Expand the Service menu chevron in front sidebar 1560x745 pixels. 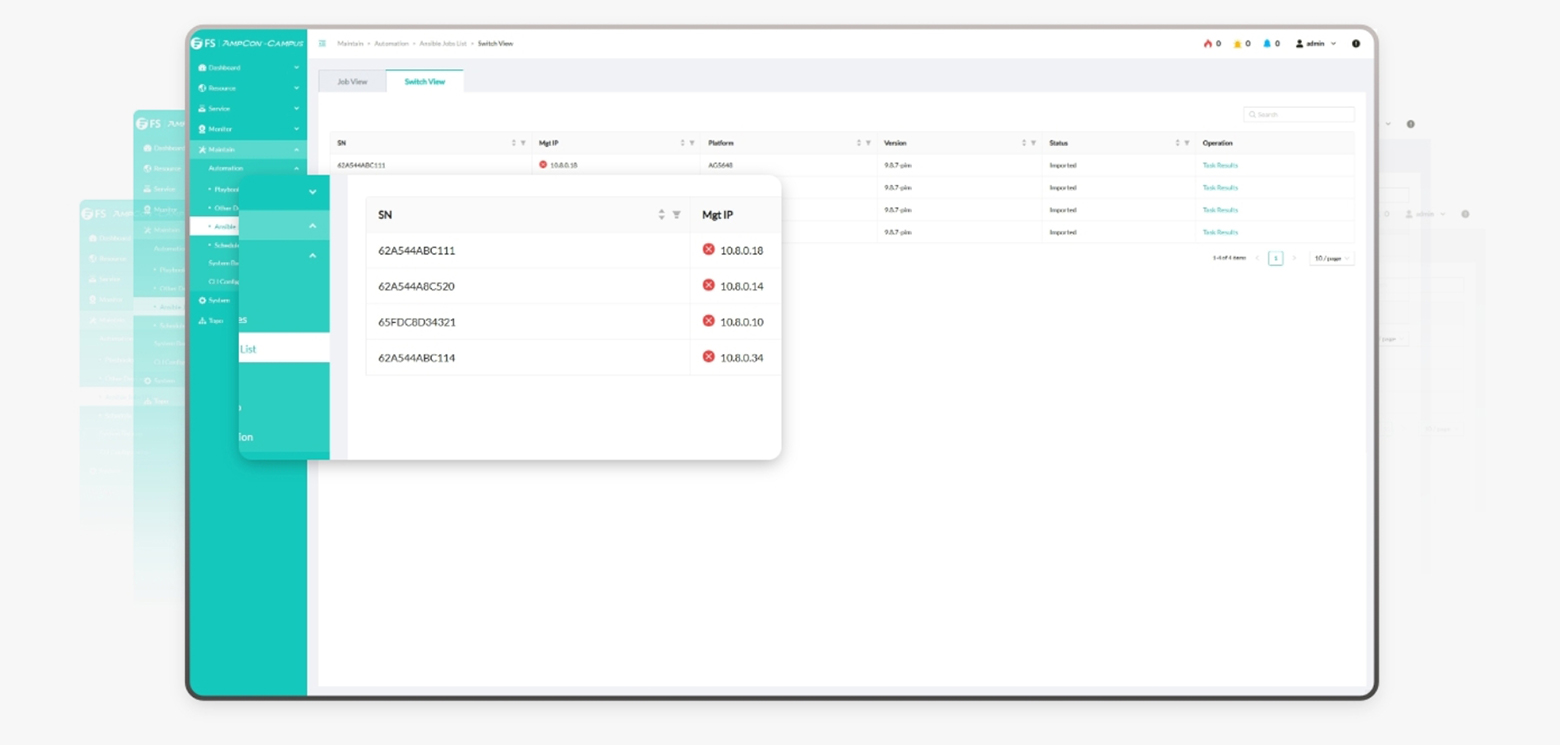[x=297, y=108]
